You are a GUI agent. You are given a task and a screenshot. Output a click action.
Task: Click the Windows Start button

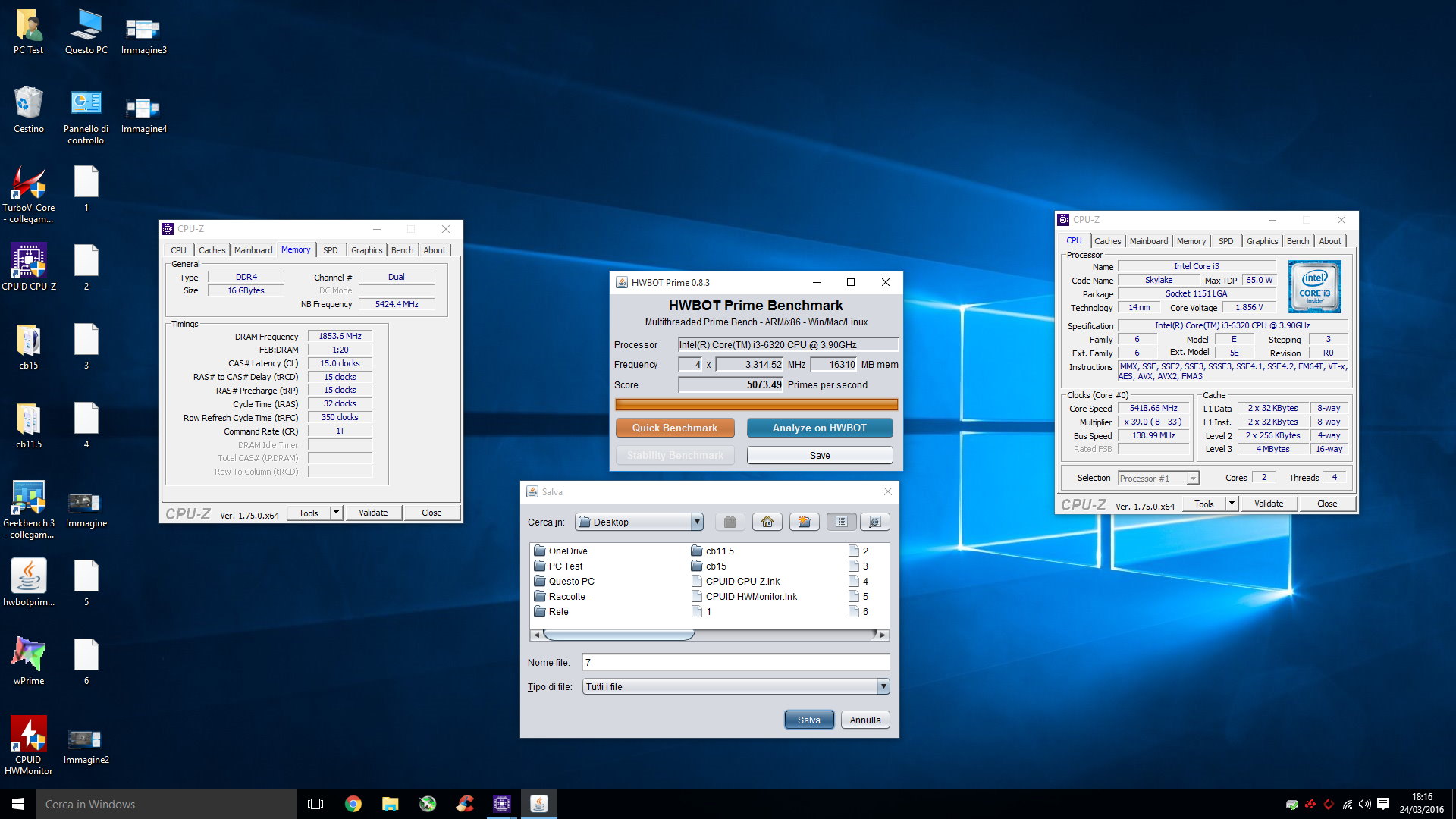(x=18, y=804)
